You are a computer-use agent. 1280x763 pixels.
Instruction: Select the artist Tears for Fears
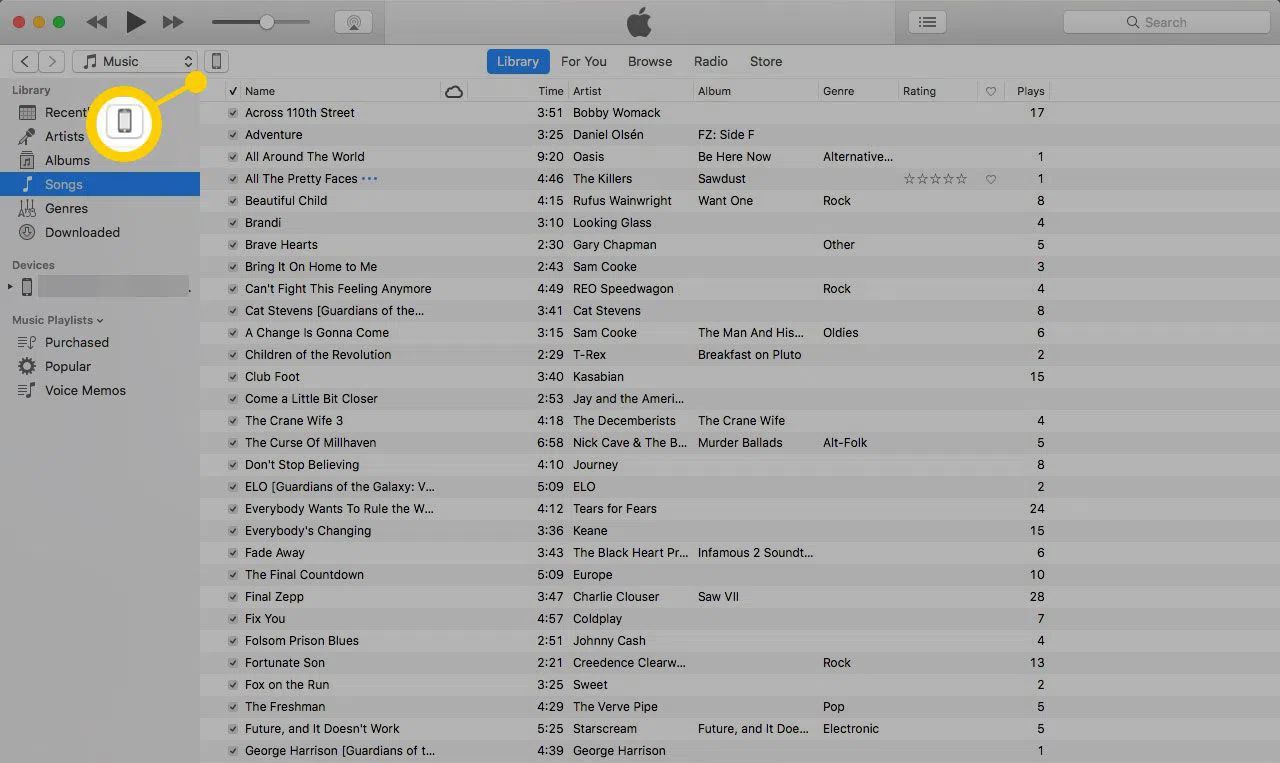pos(615,509)
